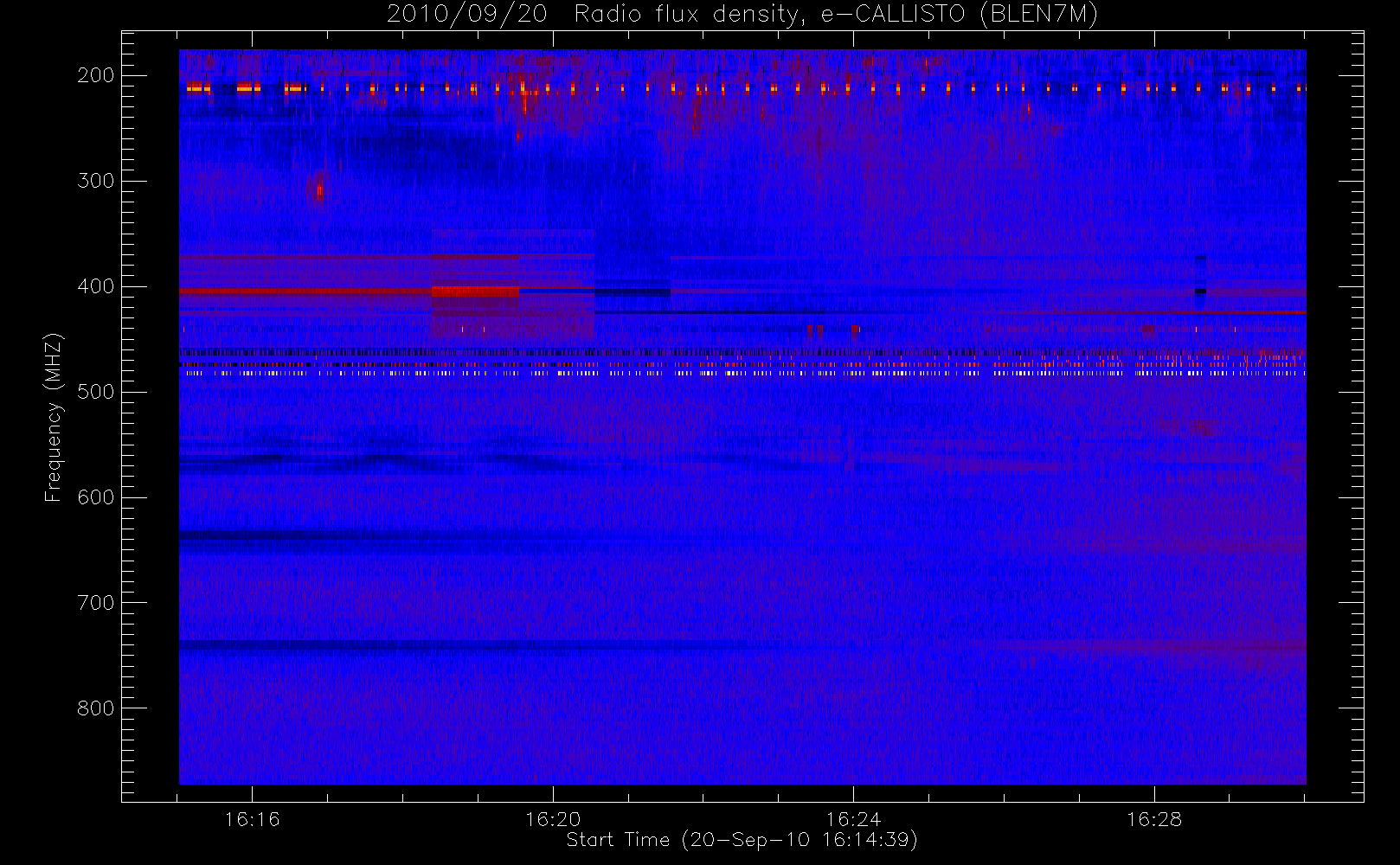Click the 200 frequency axis label
This screenshot has width=1400, height=865.
[x=96, y=75]
